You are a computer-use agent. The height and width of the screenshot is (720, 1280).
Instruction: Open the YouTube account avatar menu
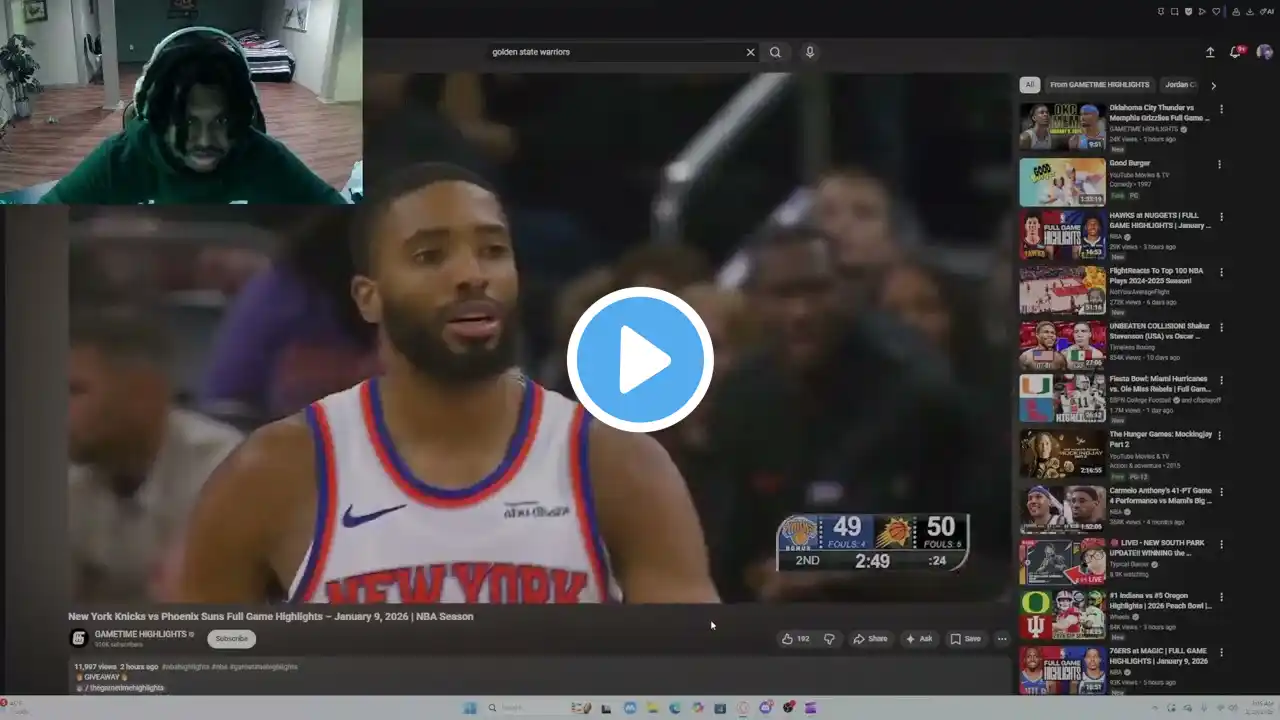(x=1264, y=52)
